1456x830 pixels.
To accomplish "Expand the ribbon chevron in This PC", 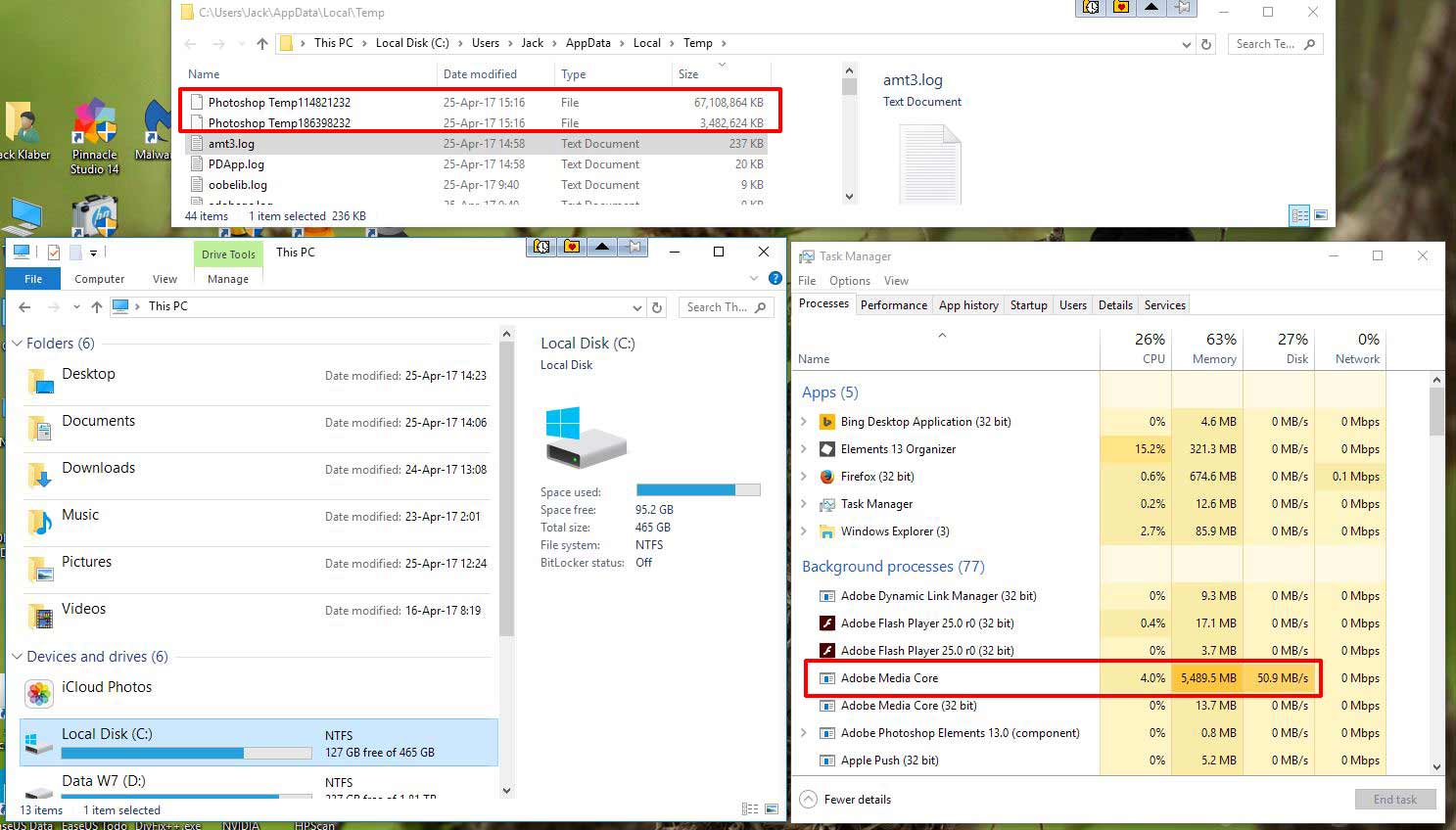I will 754,279.
